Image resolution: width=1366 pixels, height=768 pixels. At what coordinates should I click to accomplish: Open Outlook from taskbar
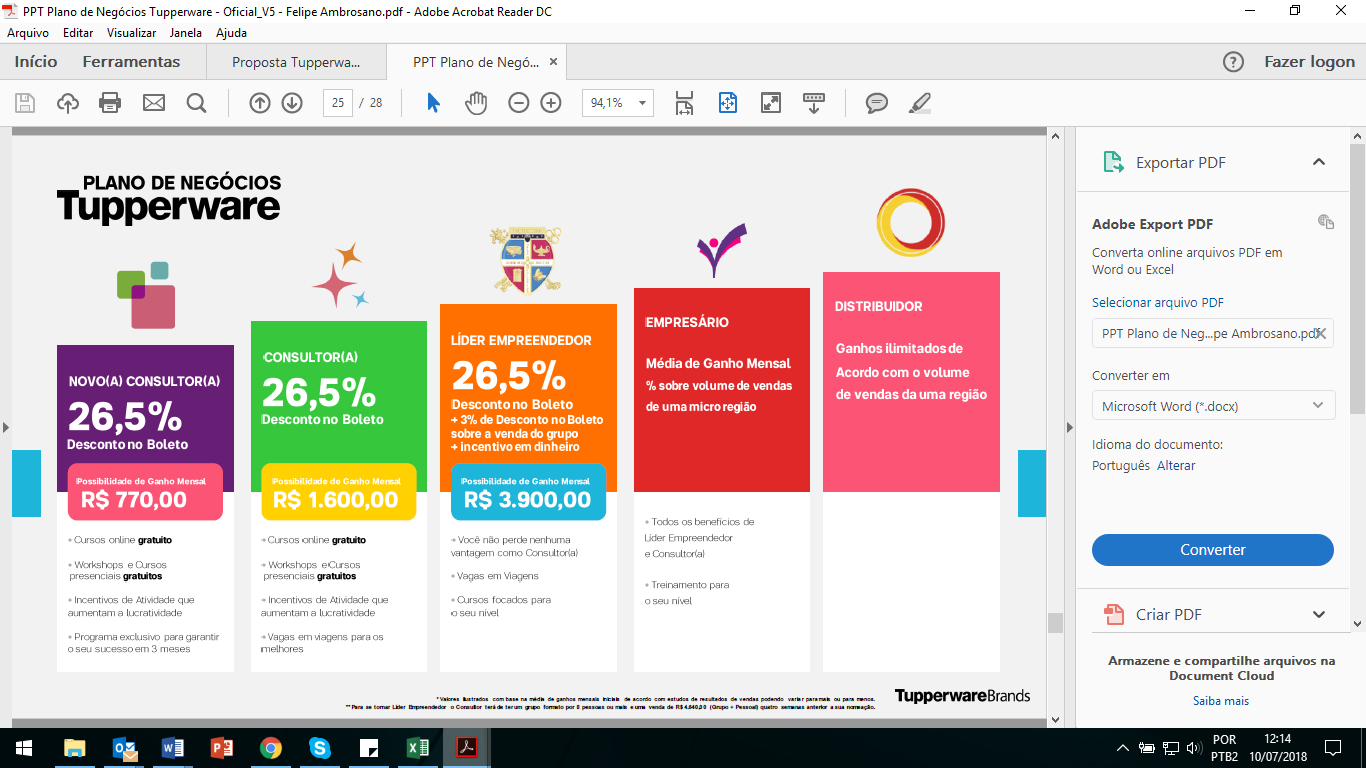pos(124,748)
